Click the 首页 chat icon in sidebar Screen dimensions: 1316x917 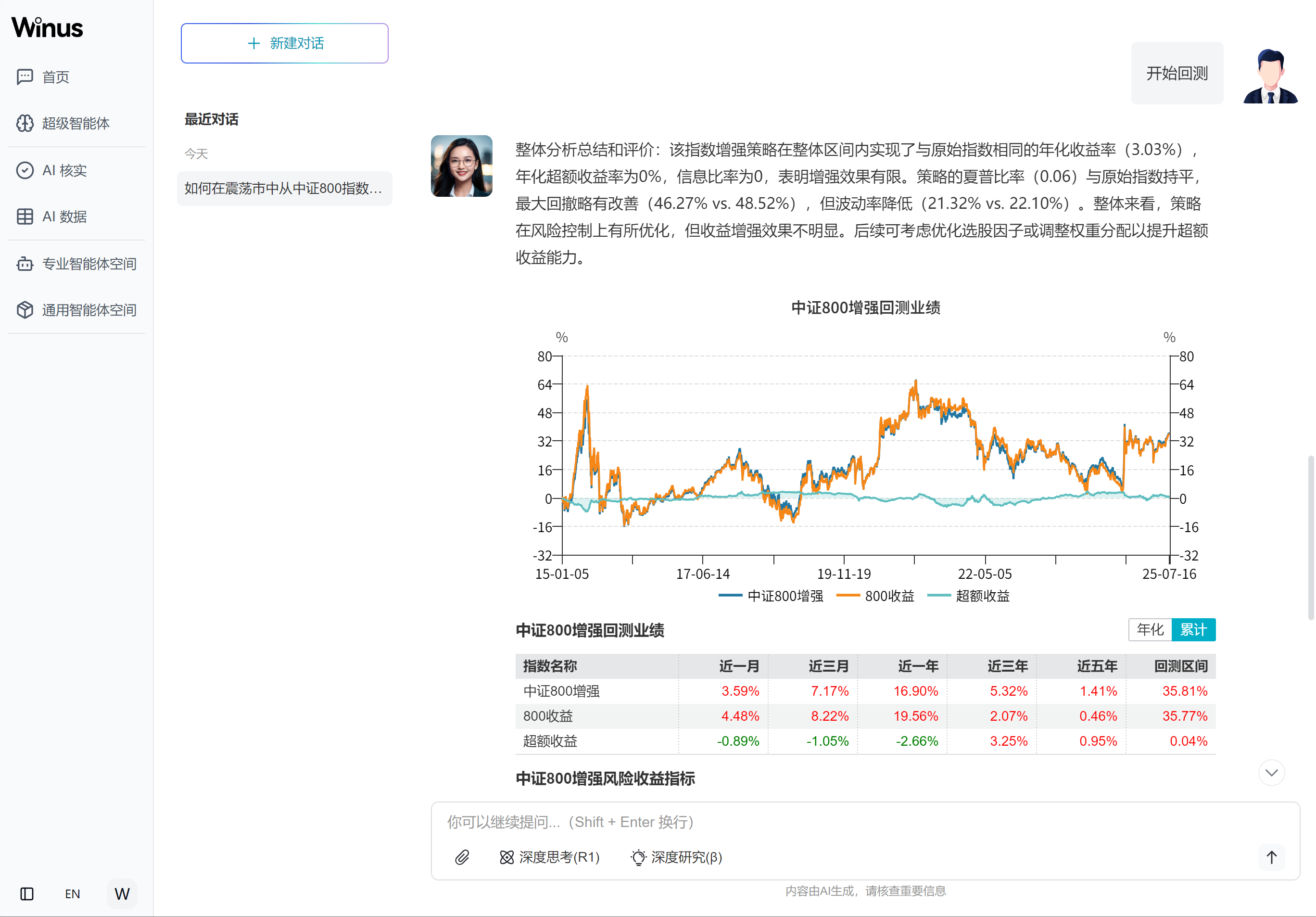tap(25, 77)
